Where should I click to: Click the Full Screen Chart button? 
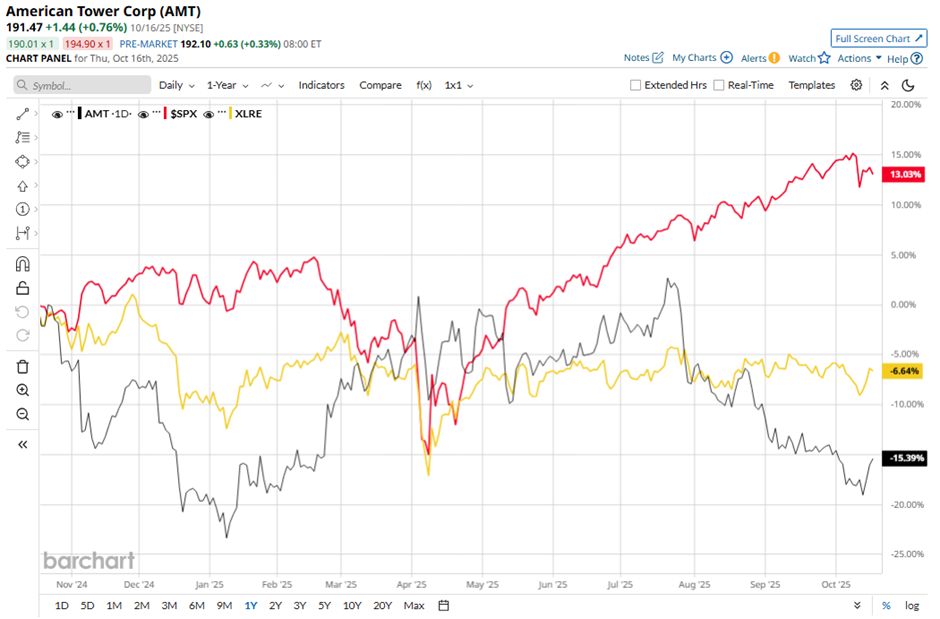pos(878,38)
